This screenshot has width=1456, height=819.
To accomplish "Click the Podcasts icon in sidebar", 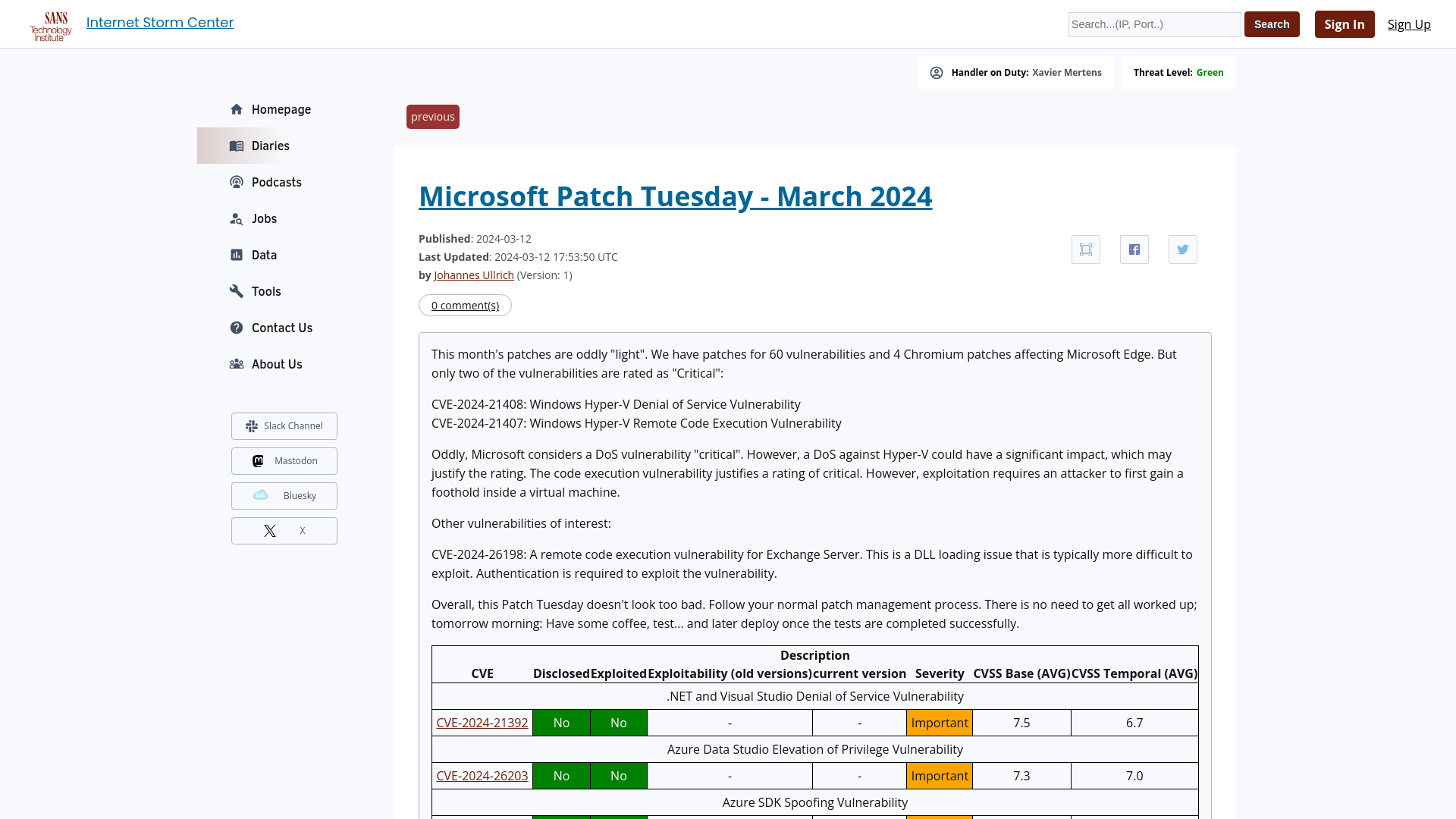I will tap(237, 182).
